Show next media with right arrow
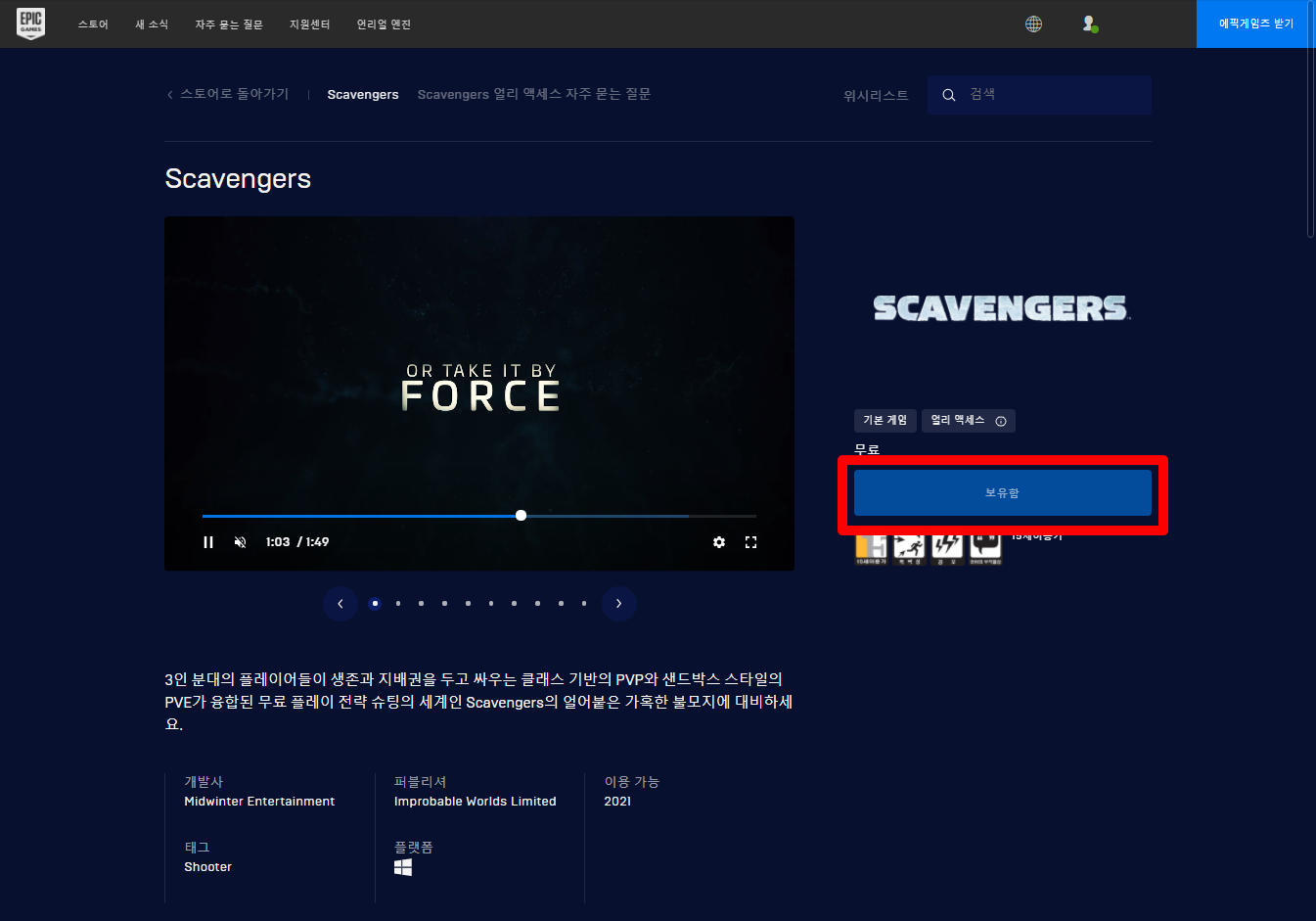Screen dimensions: 1316x921 tap(618, 604)
